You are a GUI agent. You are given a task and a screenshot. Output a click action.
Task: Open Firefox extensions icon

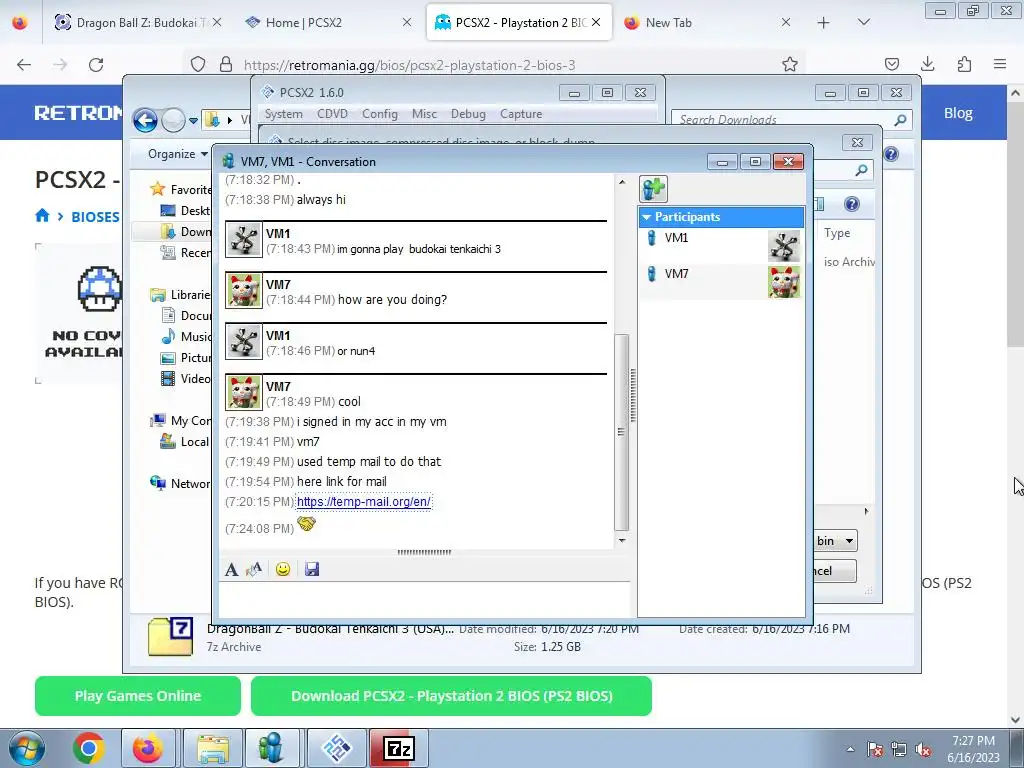click(964, 64)
